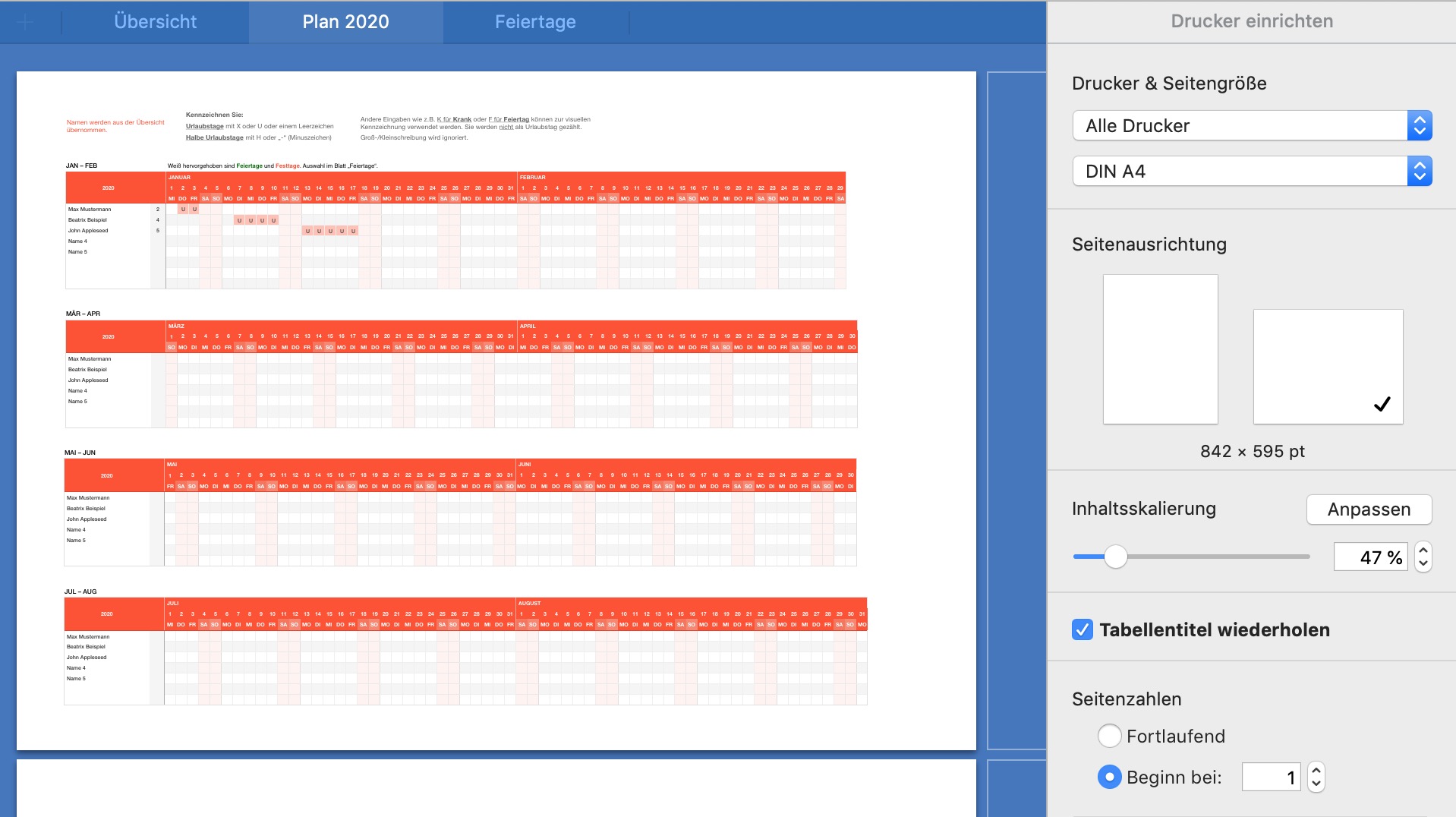Increase content scale with up arrow

pos(1423,550)
